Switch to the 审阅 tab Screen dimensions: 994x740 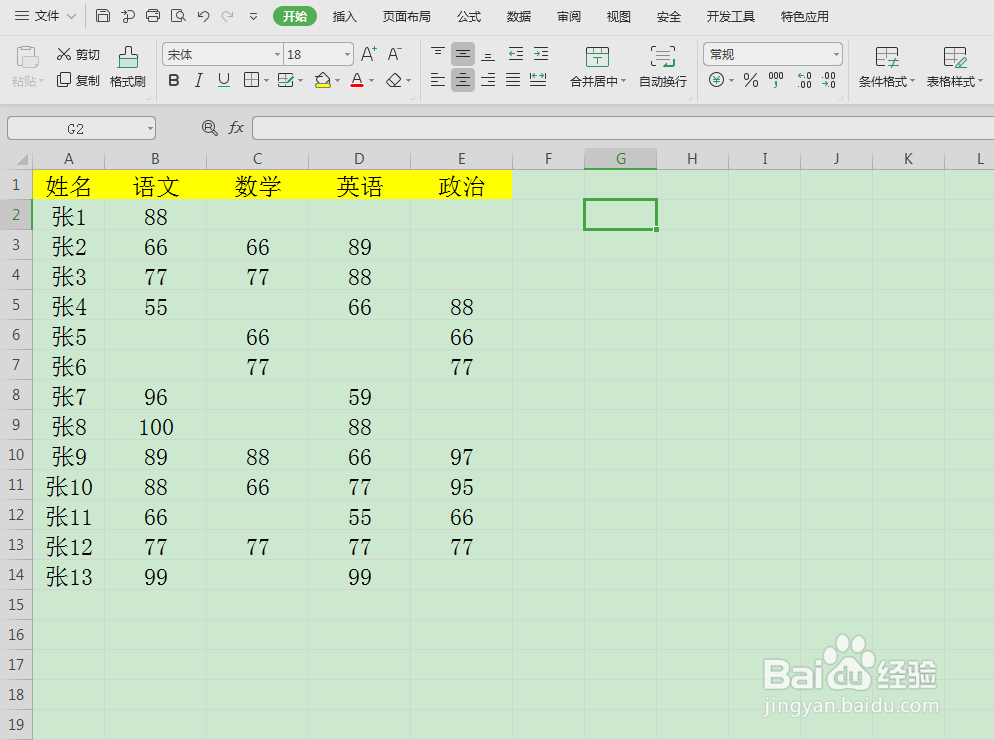coord(569,16)
